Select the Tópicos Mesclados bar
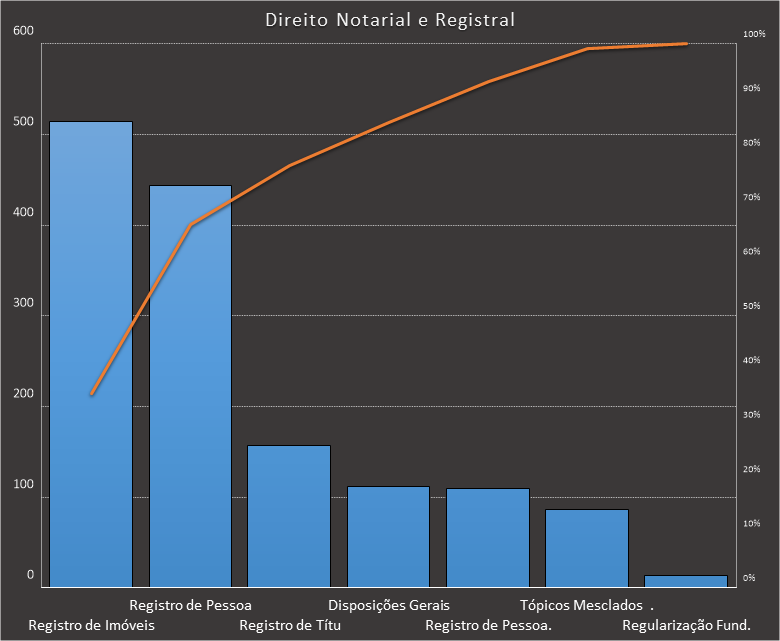780x641 pixels. coord(586,548)
